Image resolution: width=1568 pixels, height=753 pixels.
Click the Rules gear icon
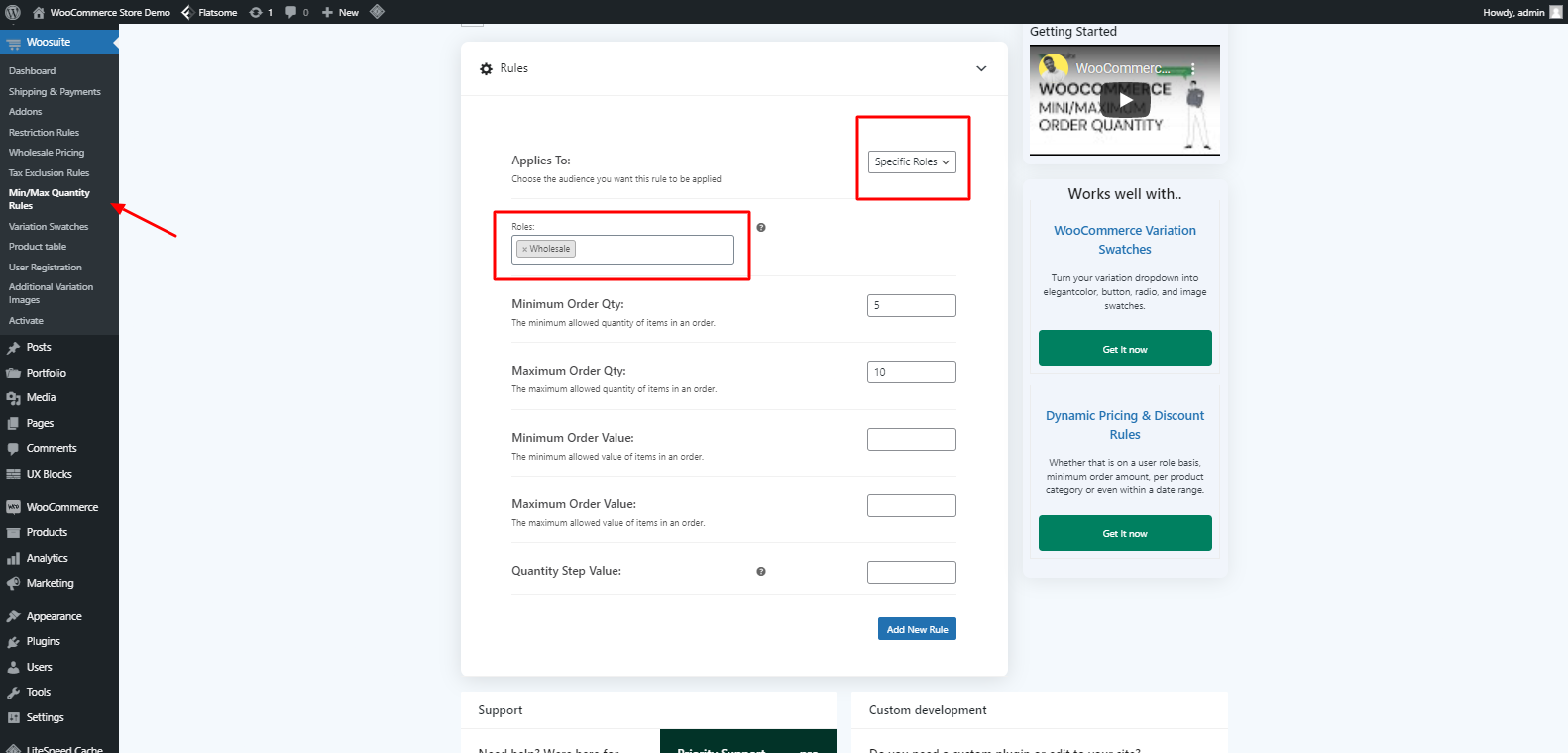coord(486,69)
